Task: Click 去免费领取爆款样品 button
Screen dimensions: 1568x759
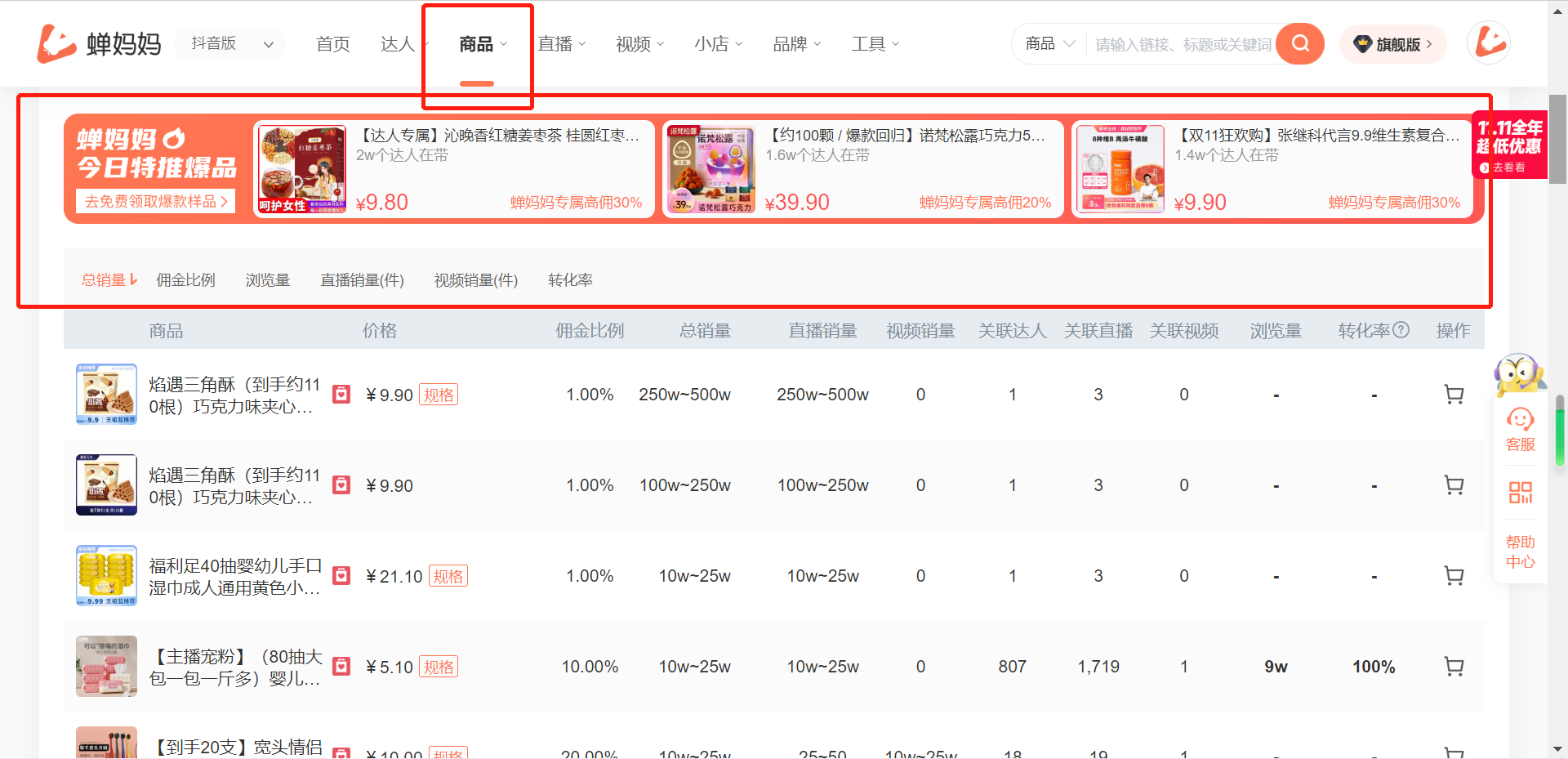Action: click(x=155, y=201)
